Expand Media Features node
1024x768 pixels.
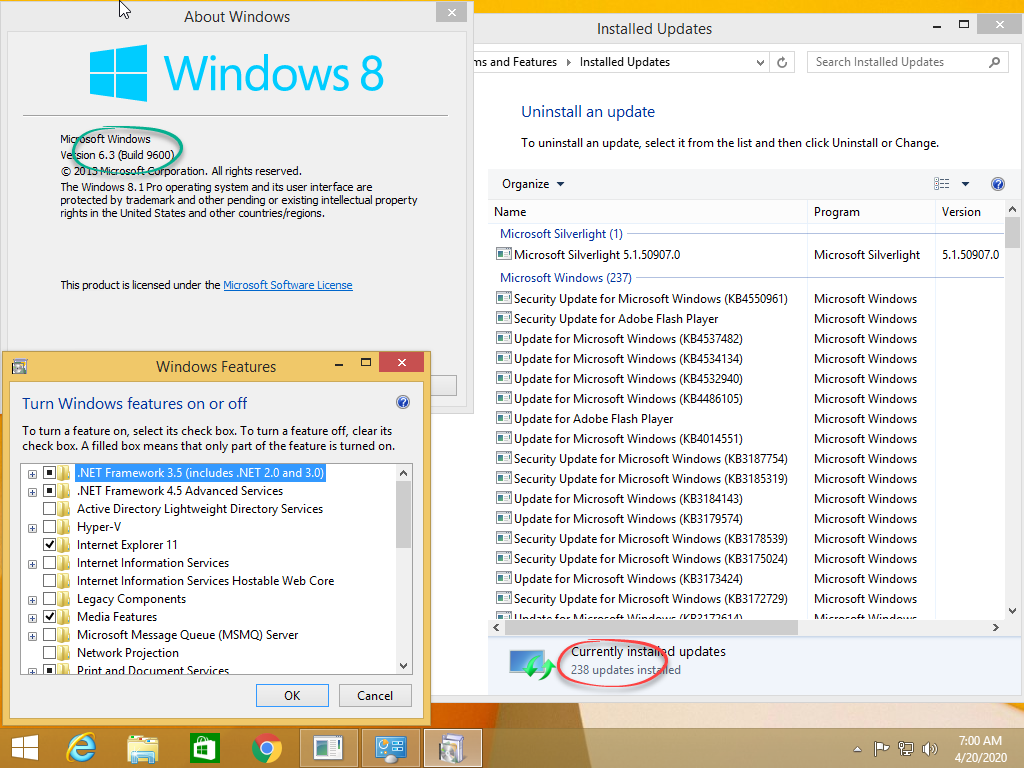pyautogui.click(x=32, y=618)
